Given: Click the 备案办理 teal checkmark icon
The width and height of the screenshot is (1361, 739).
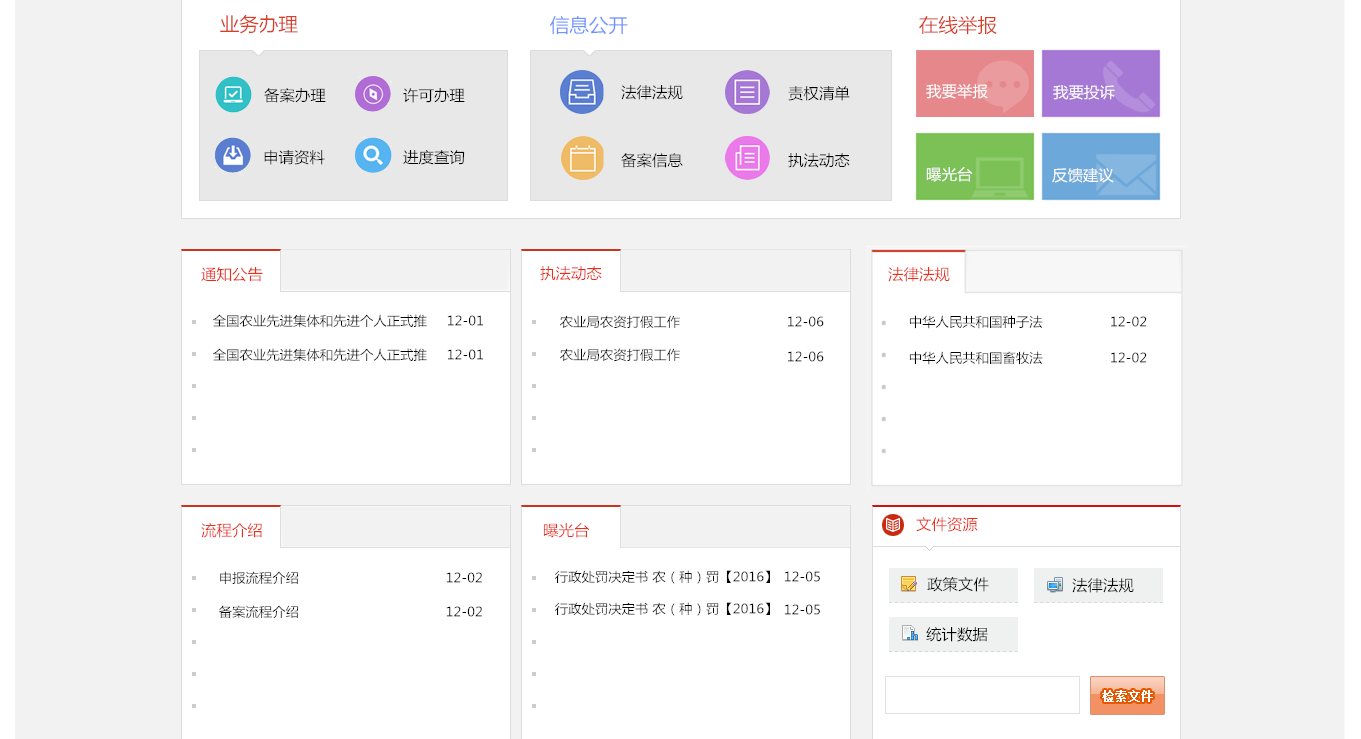Looking at the screenshot, I should click(233, 95).
